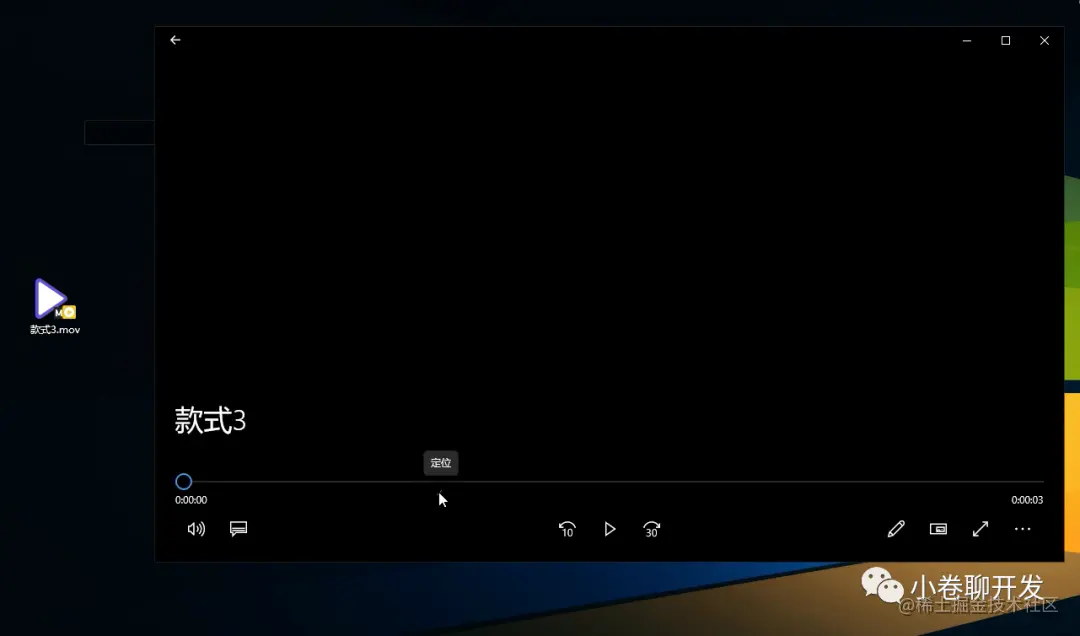Seek to the middle of the progress bar
Screen dimensions: 1080x636
tap(610, 482)
